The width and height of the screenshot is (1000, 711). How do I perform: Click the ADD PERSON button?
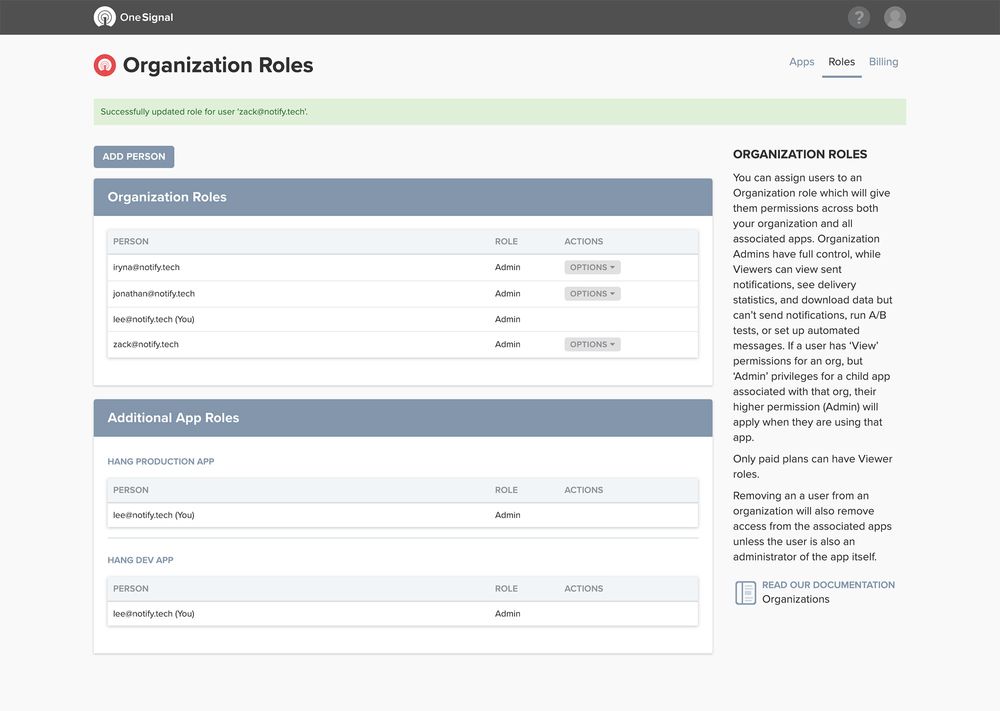(133, 156)
